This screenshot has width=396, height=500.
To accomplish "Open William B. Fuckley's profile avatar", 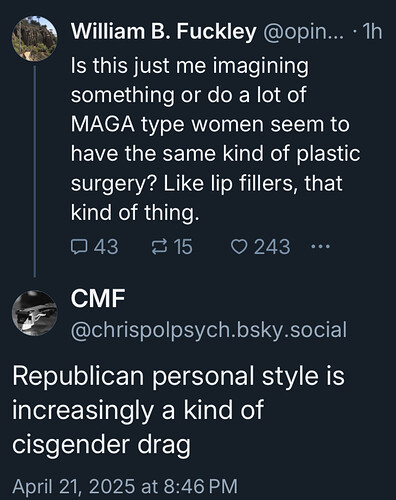I will click(35, 39).
